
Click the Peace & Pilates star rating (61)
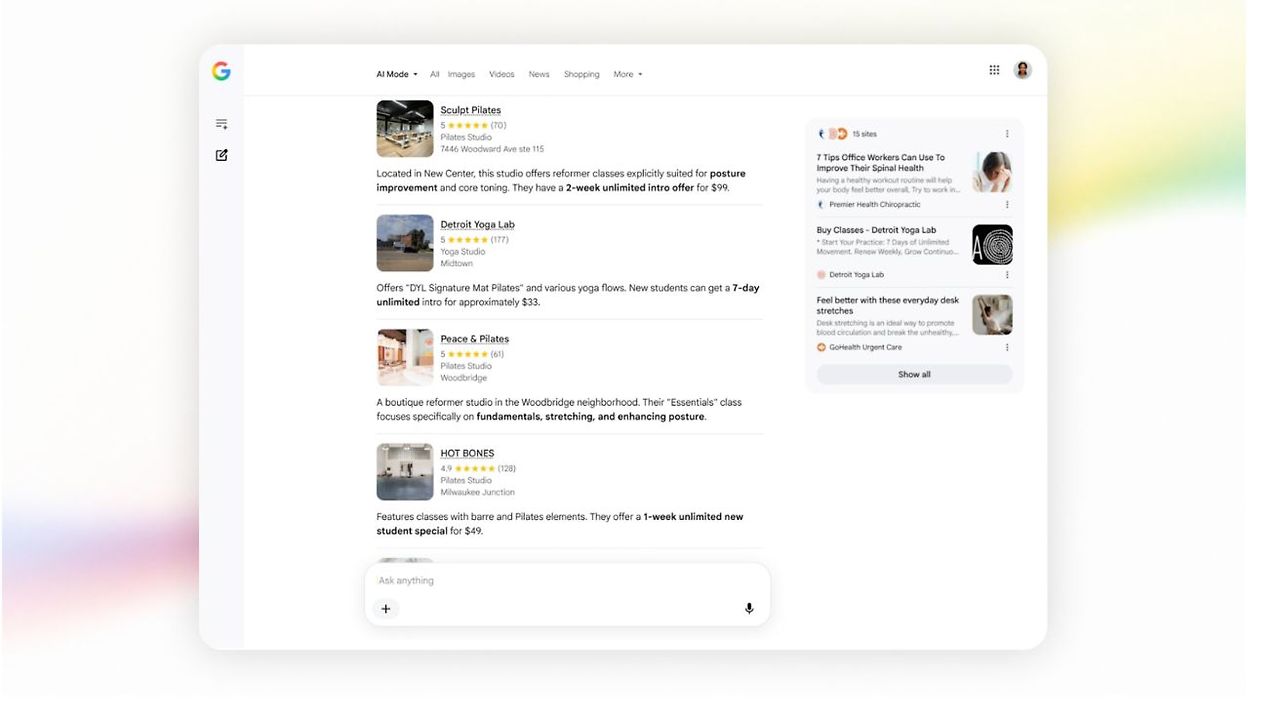(x=472, y=354)
